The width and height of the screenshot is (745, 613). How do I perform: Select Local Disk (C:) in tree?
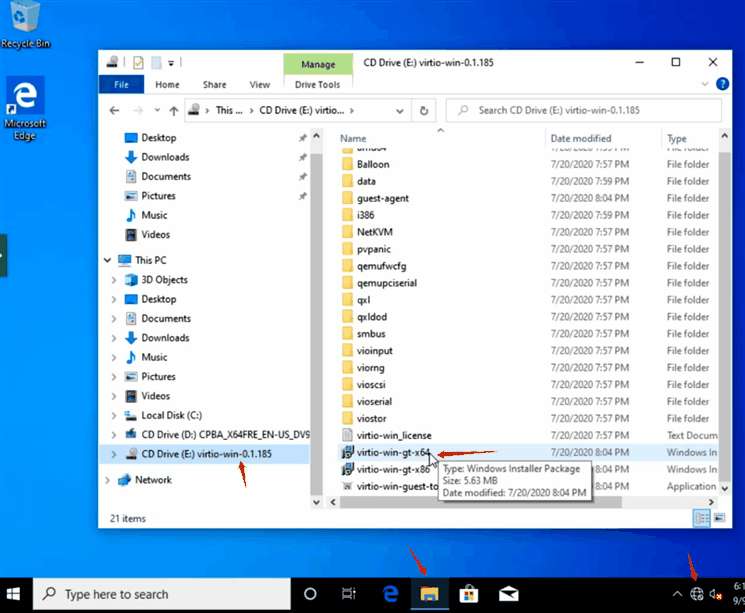[172, 415]
